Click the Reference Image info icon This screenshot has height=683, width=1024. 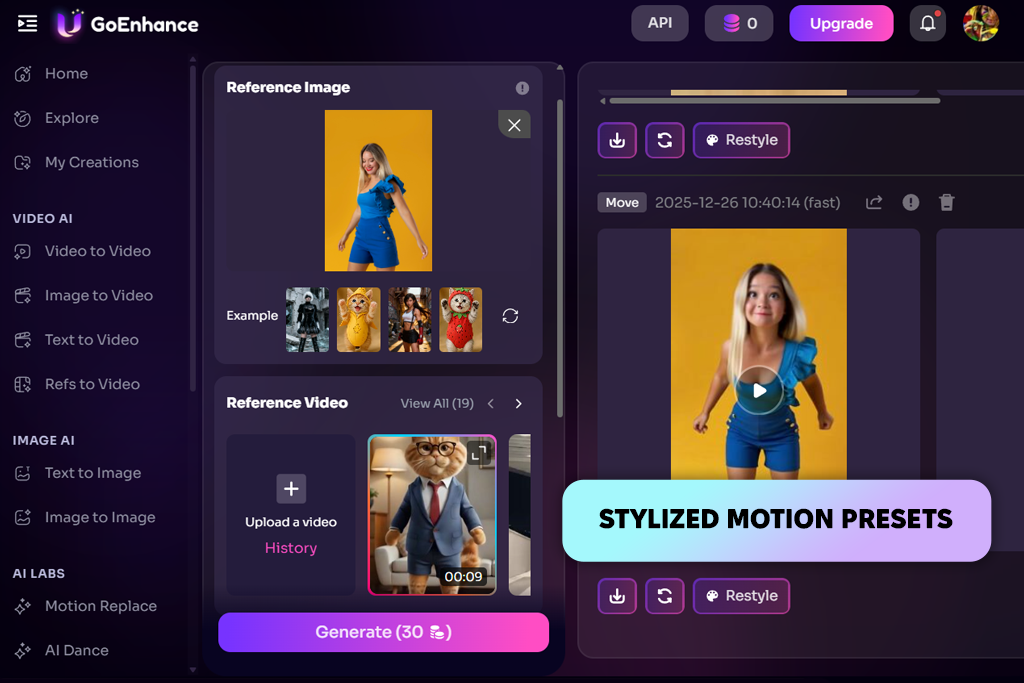tap(522, 88)
